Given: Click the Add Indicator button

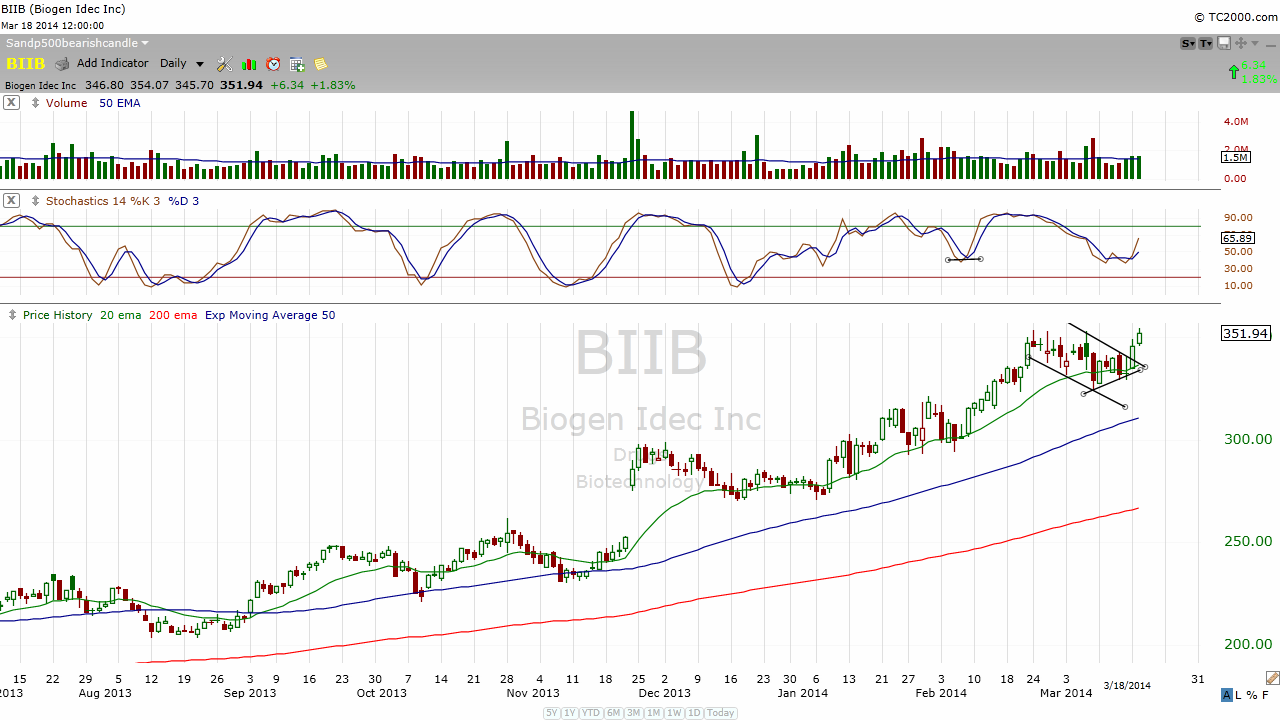Looking at the screenshot, I should click(x=112, y=64).
